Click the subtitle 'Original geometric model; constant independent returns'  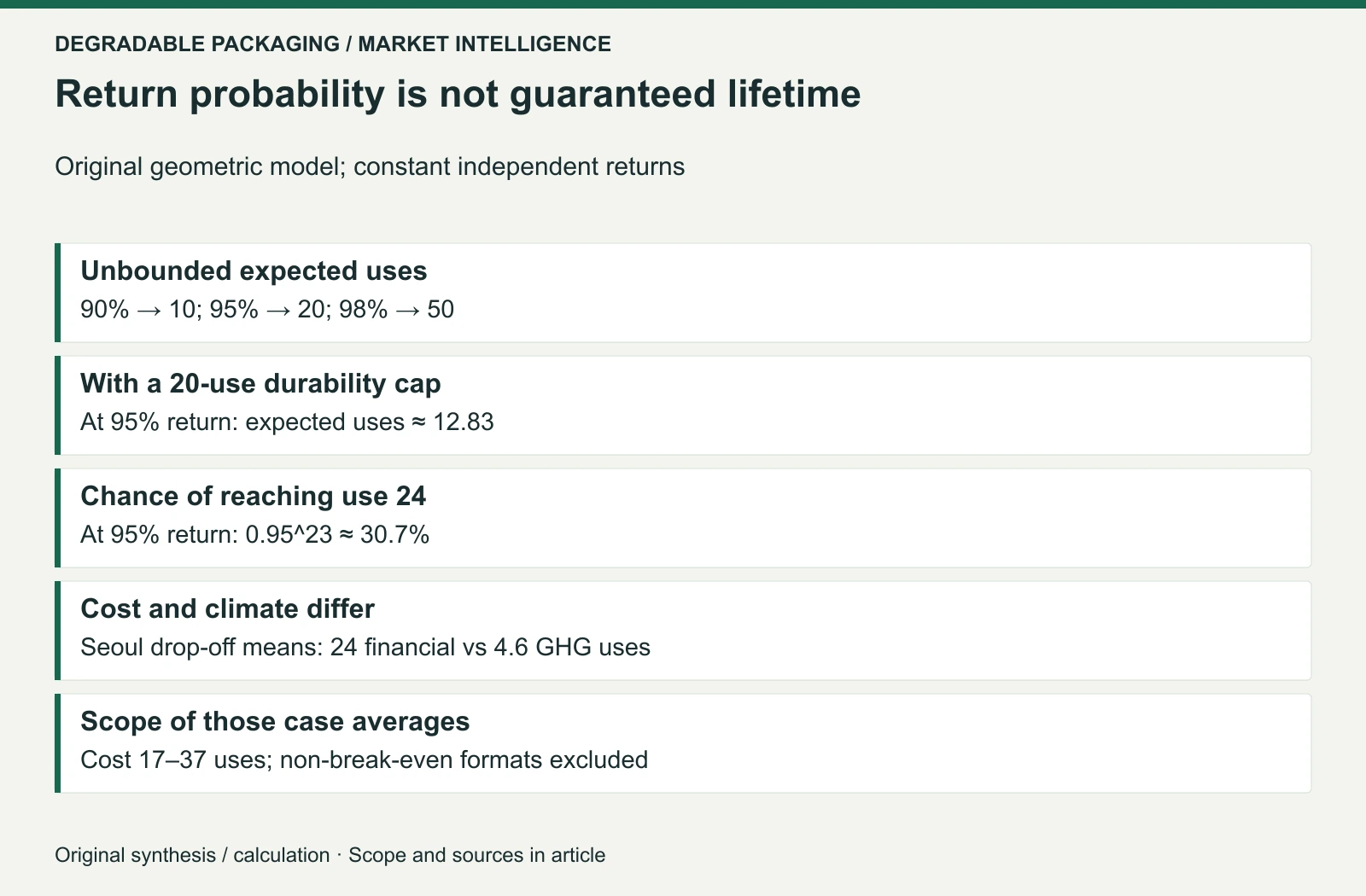[x=370, y=166]
